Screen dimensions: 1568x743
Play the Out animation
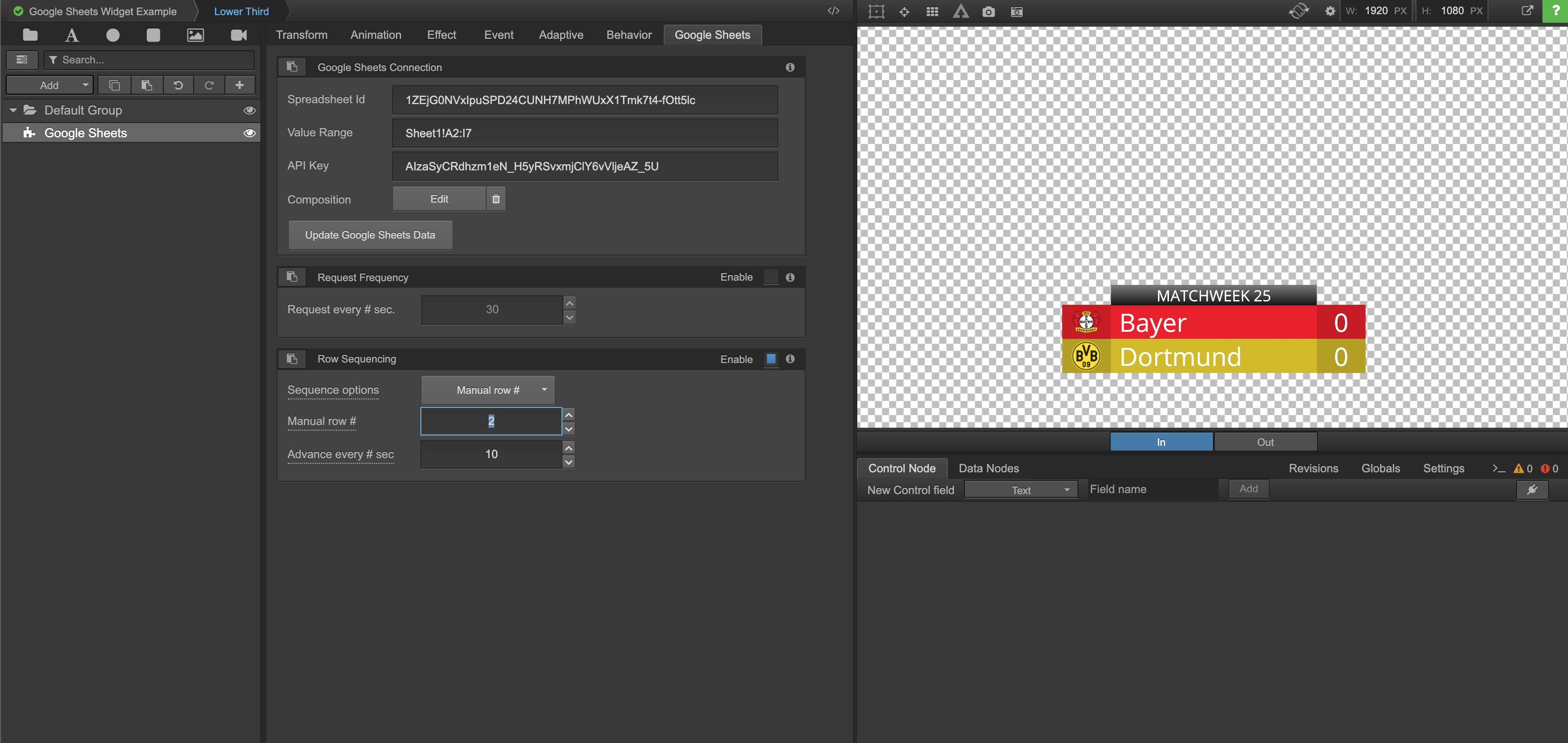(x=1265, y=442)
